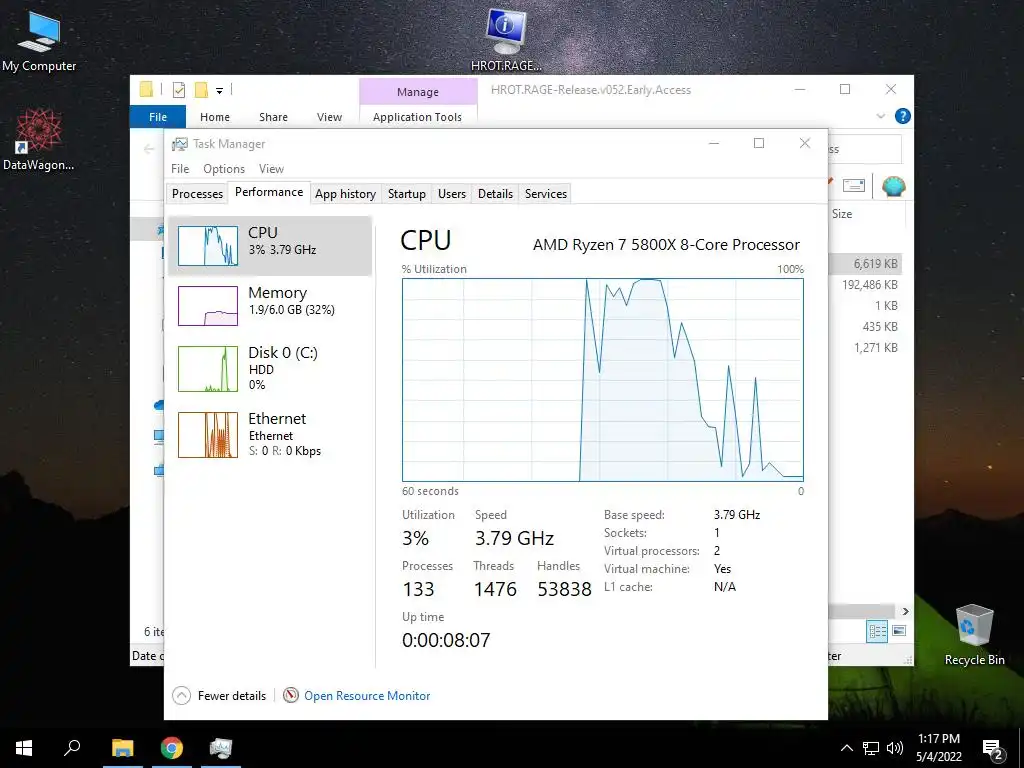Select the 6,619 KB file row
Screen dimensions: 1024x768
(x=865, y=264)
